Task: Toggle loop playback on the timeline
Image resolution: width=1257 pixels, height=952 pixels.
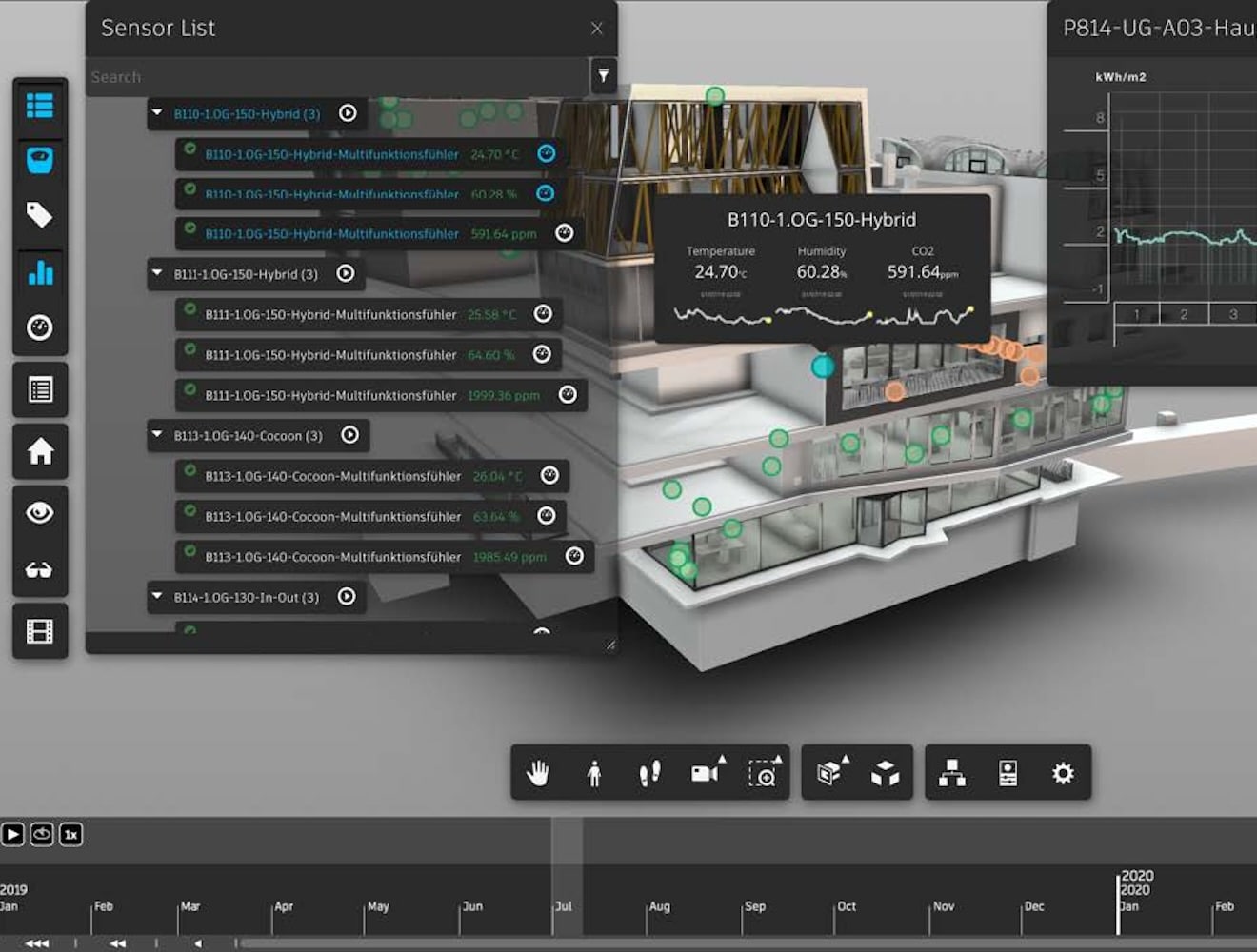Action: [41, 834]
